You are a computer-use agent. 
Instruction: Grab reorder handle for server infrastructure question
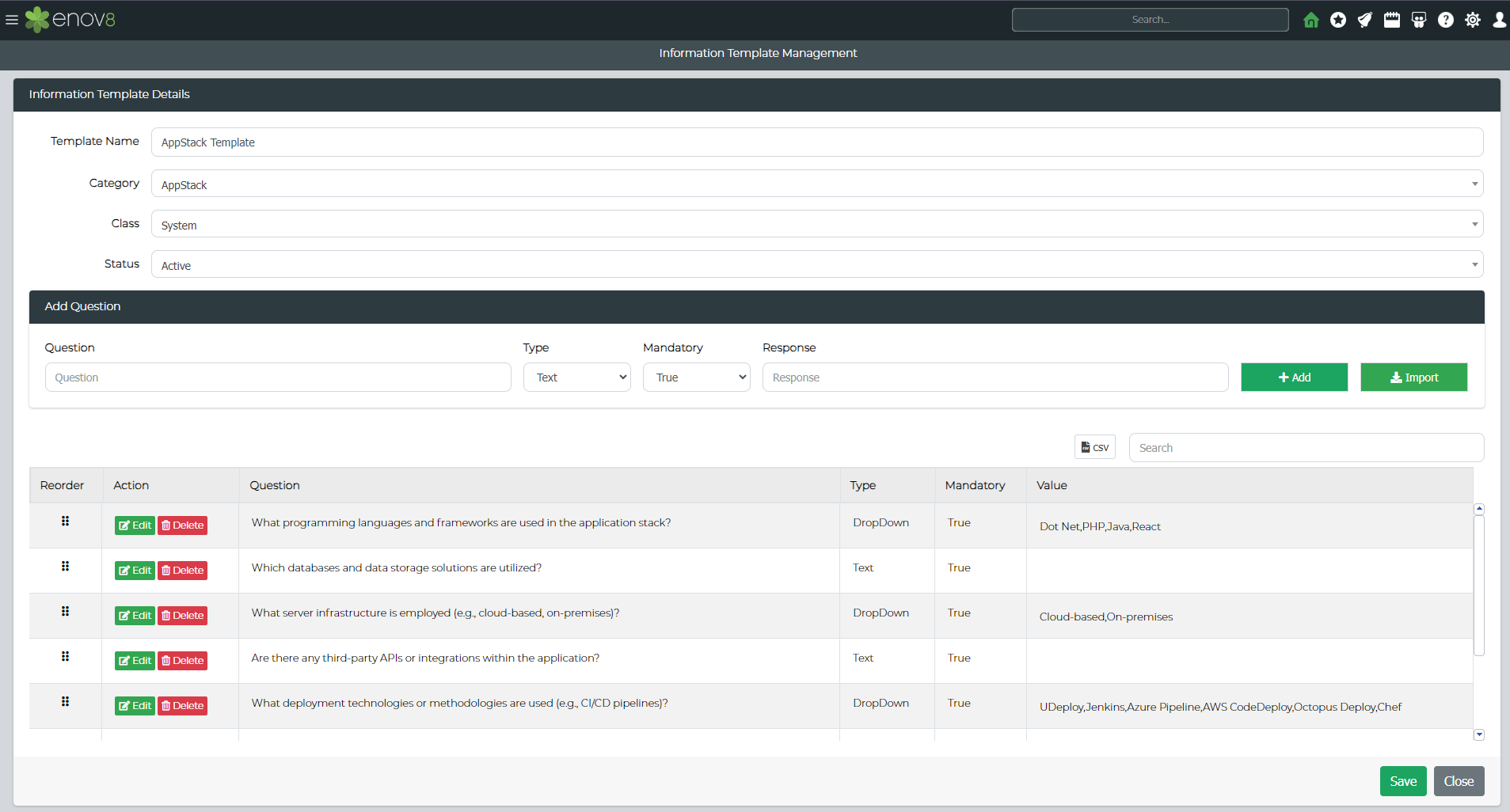click(66, 611)
